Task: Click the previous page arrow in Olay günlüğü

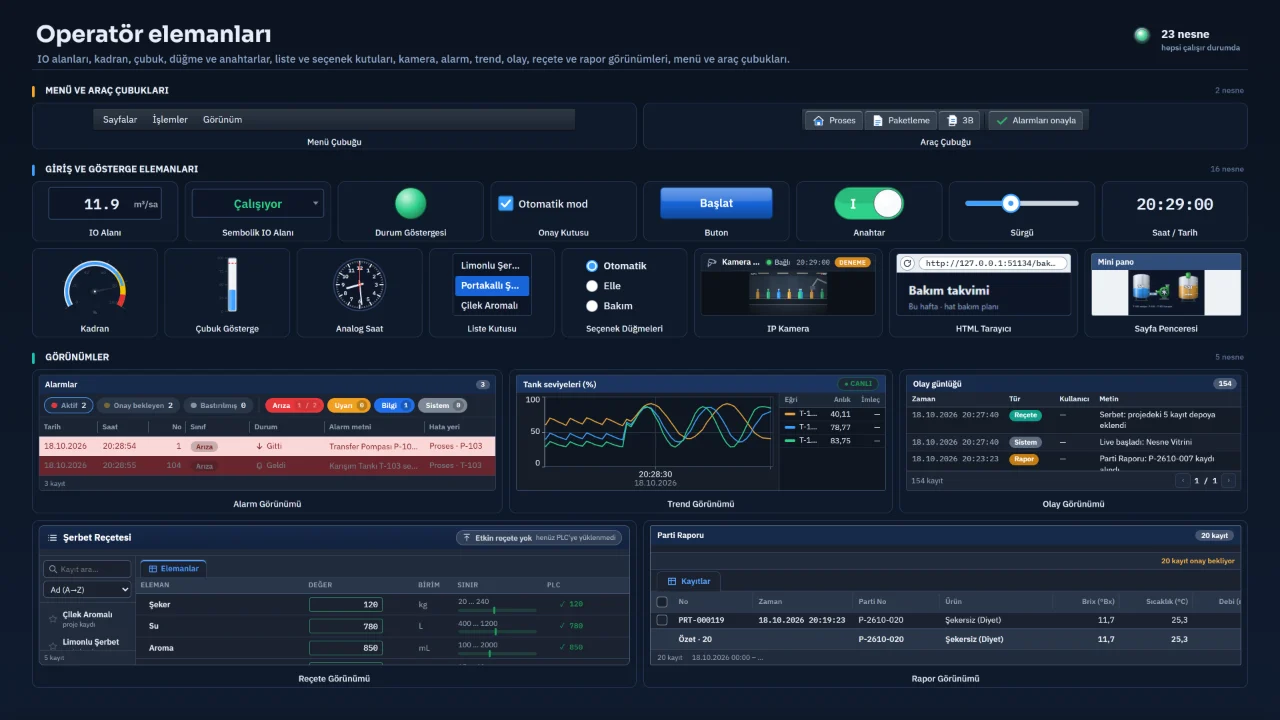Action: click(x=1183, y=481)
